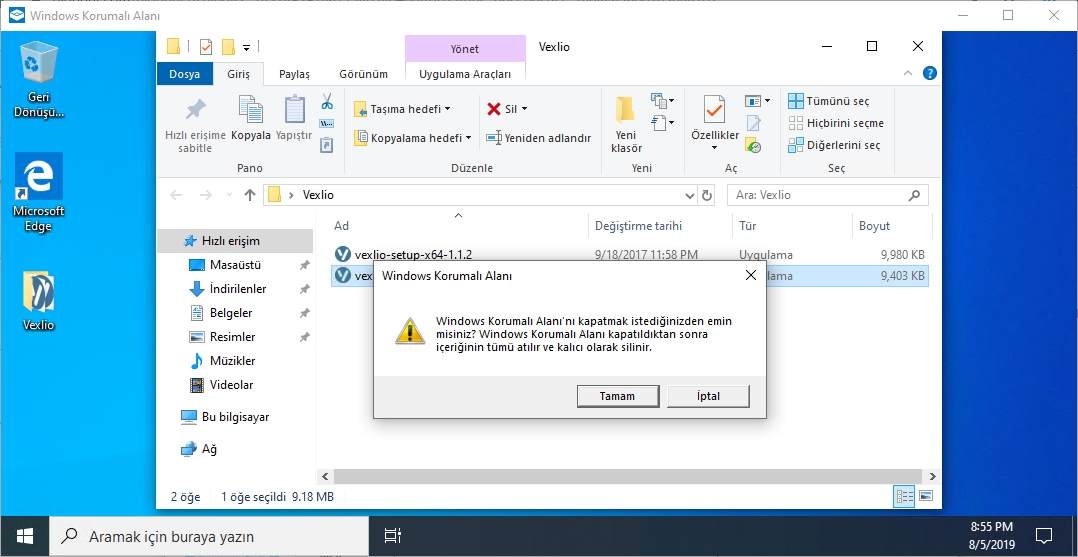
Task: Collapse the ribbon with the chevron
Action: tap(908, 73)
